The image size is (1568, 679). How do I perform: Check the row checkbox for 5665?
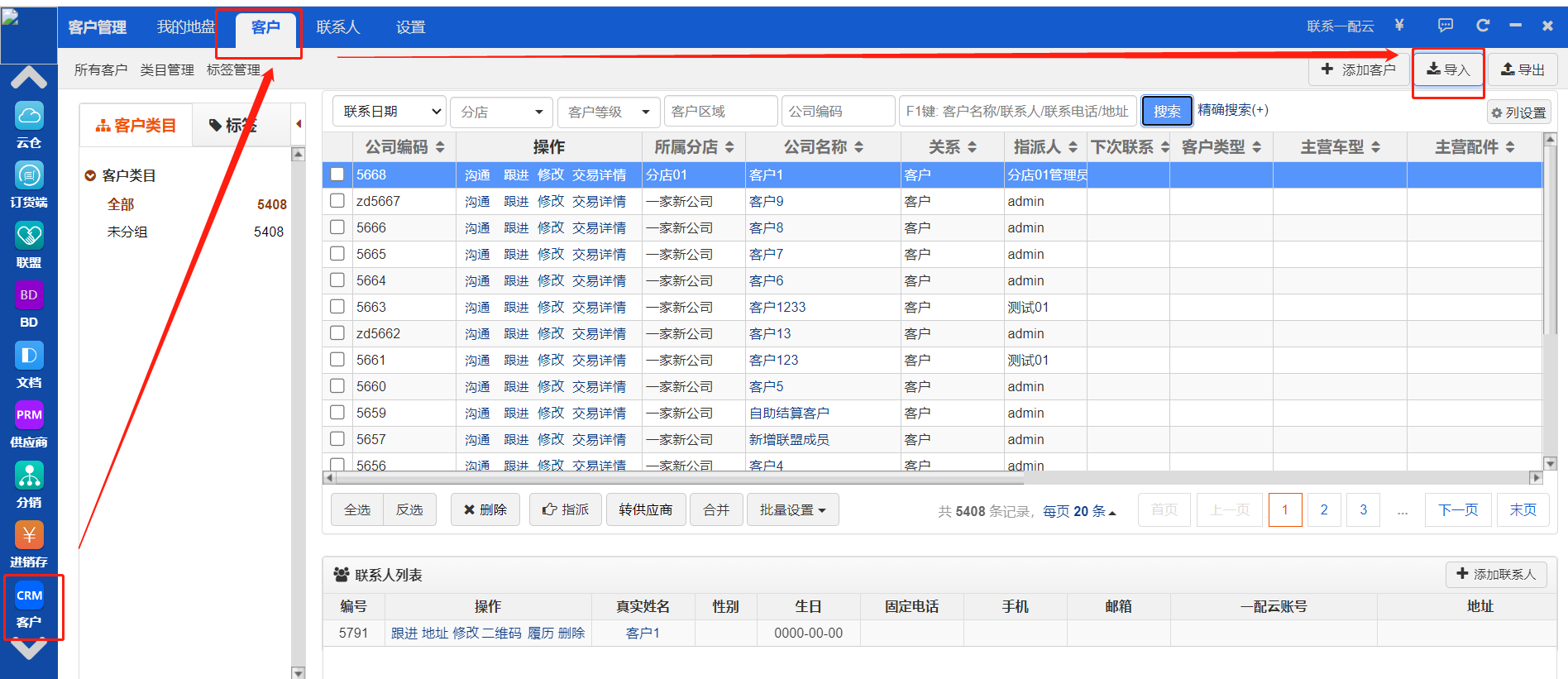click(337, 254)
